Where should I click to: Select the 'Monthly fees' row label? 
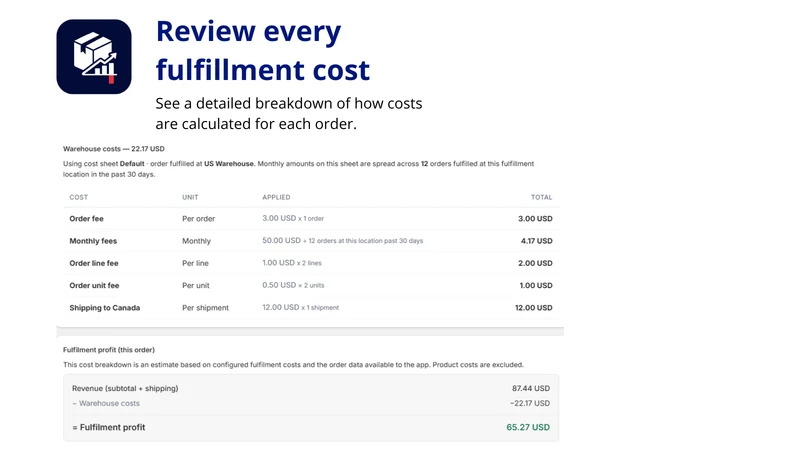click(93, 241)
